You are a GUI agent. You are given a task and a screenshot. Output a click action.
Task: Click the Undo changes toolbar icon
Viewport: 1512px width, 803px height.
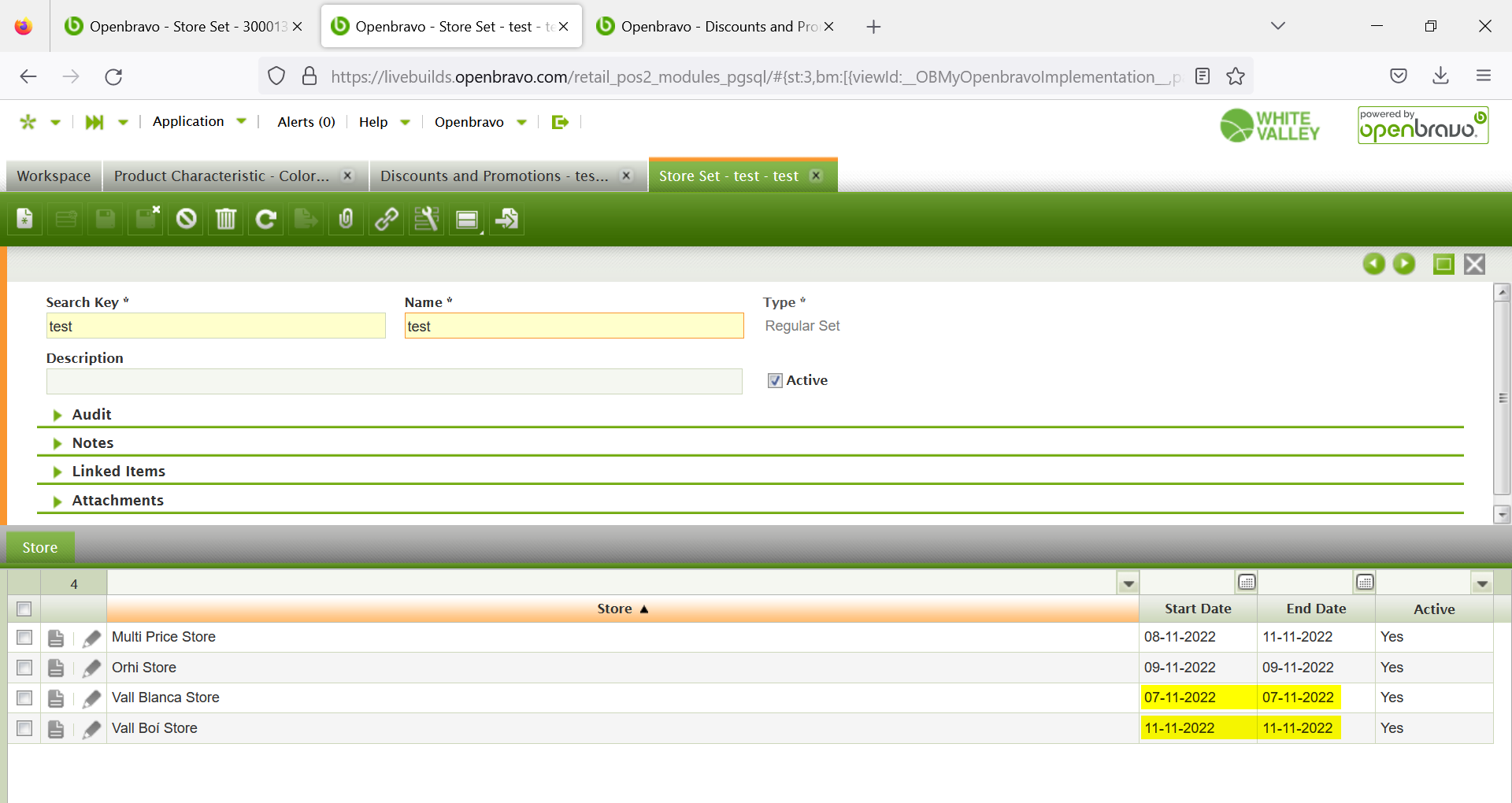[x=186, y=220]
